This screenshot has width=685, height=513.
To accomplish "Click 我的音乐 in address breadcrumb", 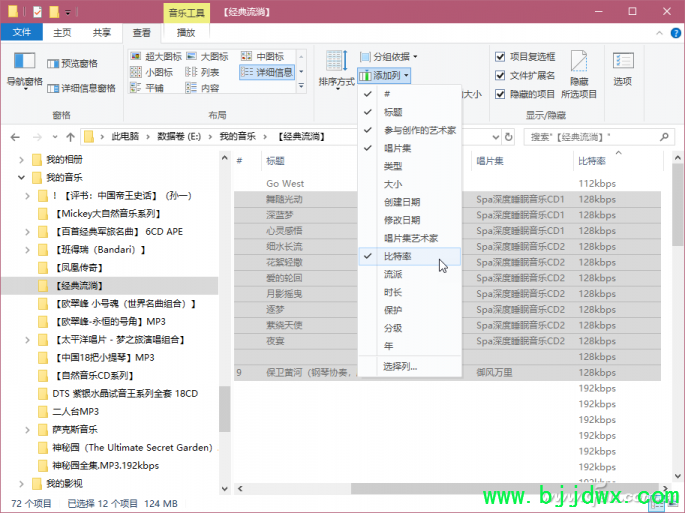I will [x=237, y=137].
